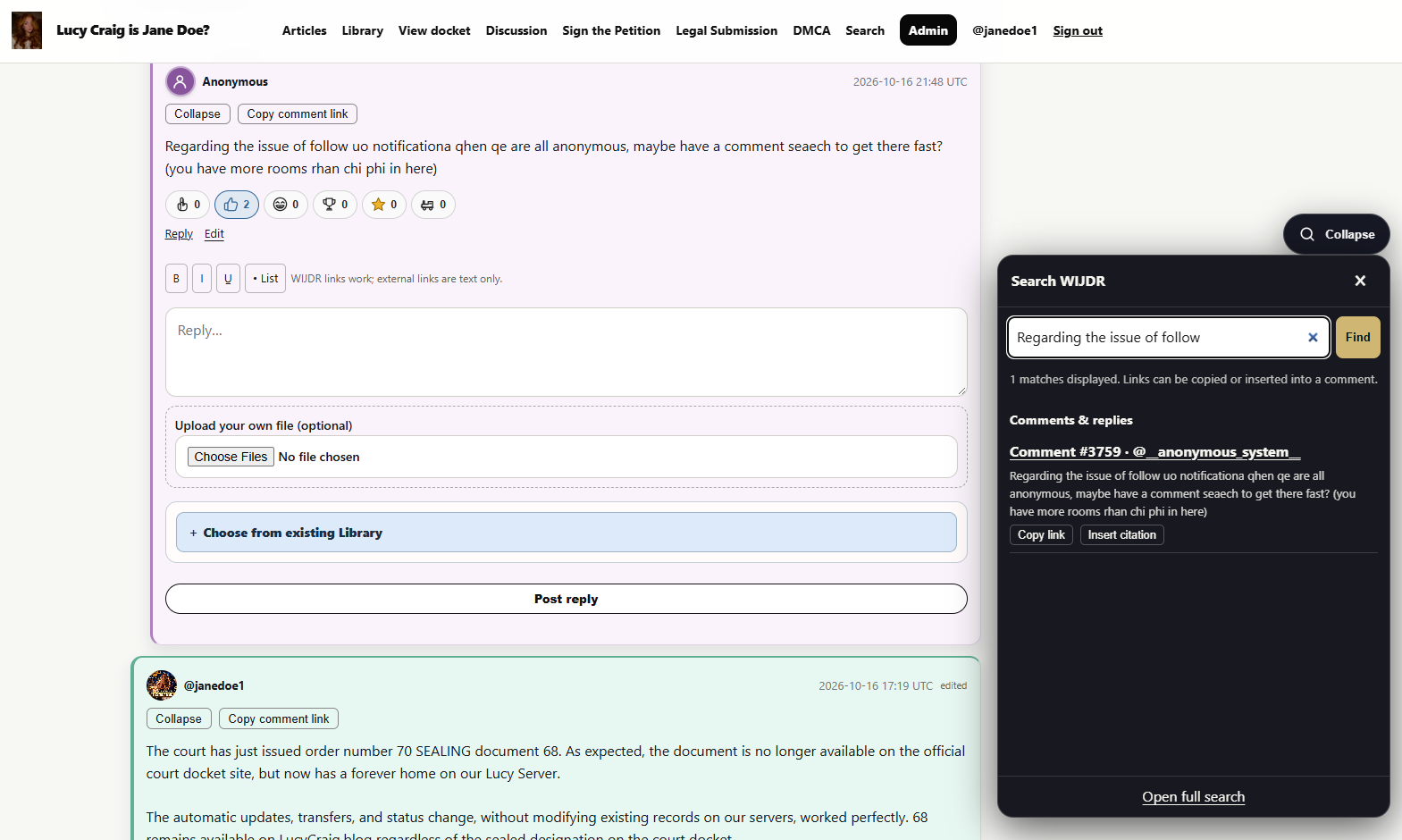Expand Choose from existing Library section

567,533
